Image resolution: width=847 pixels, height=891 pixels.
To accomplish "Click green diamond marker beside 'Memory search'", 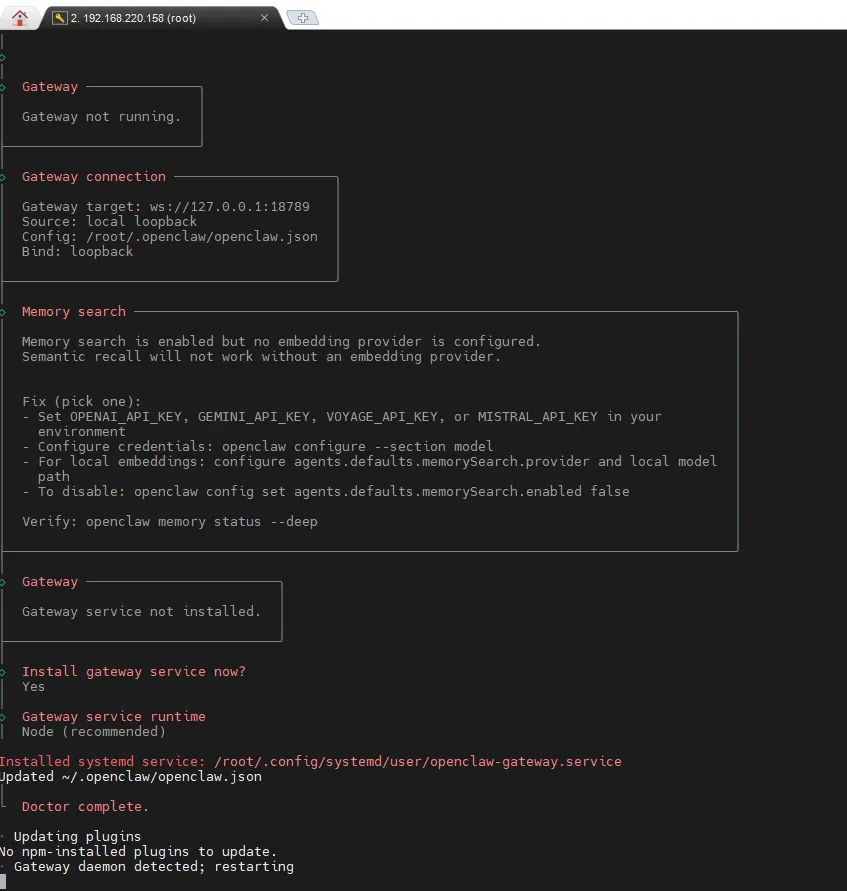I will coord(3,312).
